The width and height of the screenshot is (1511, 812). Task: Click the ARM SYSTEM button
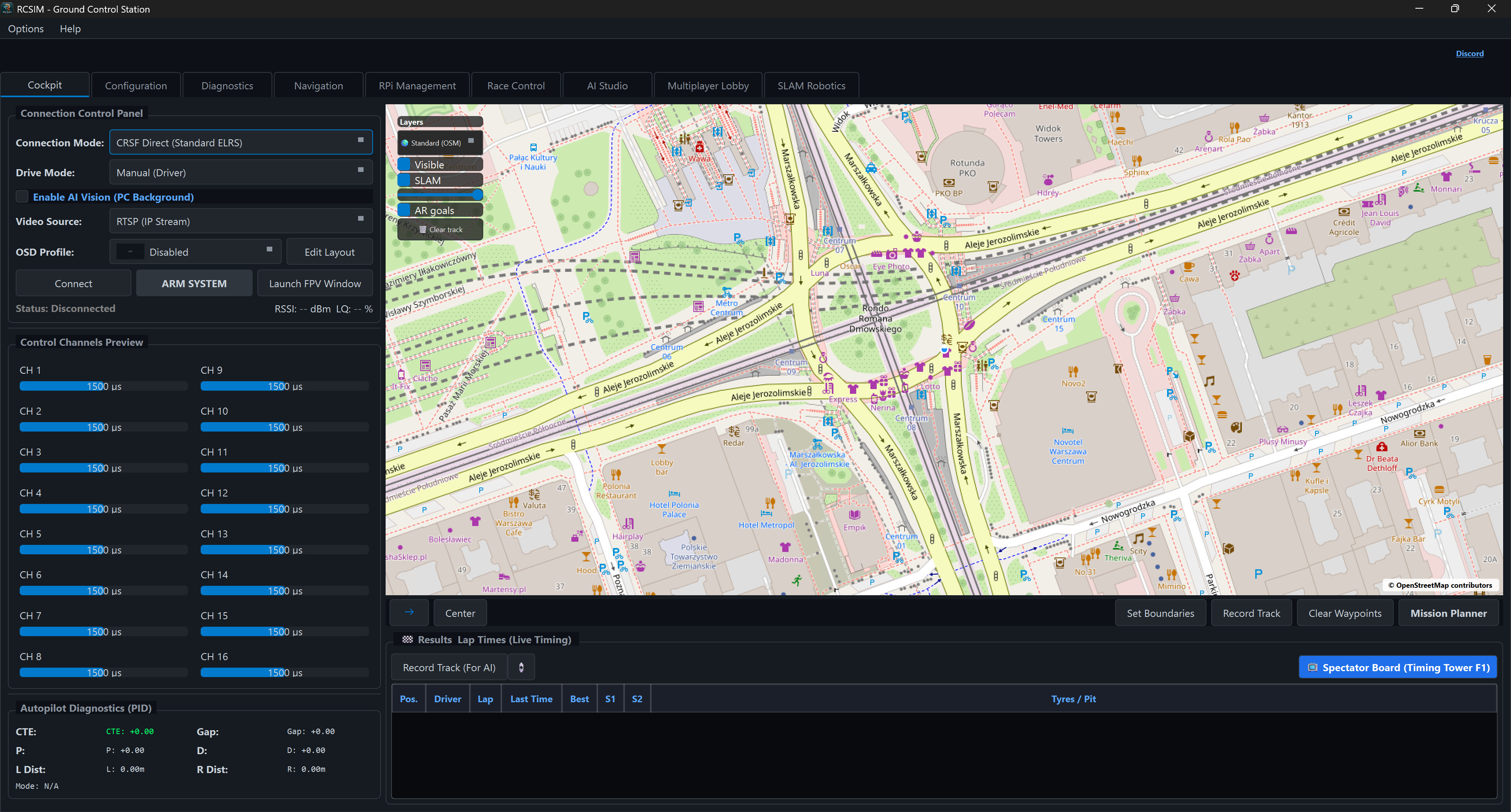click(194, 283)
